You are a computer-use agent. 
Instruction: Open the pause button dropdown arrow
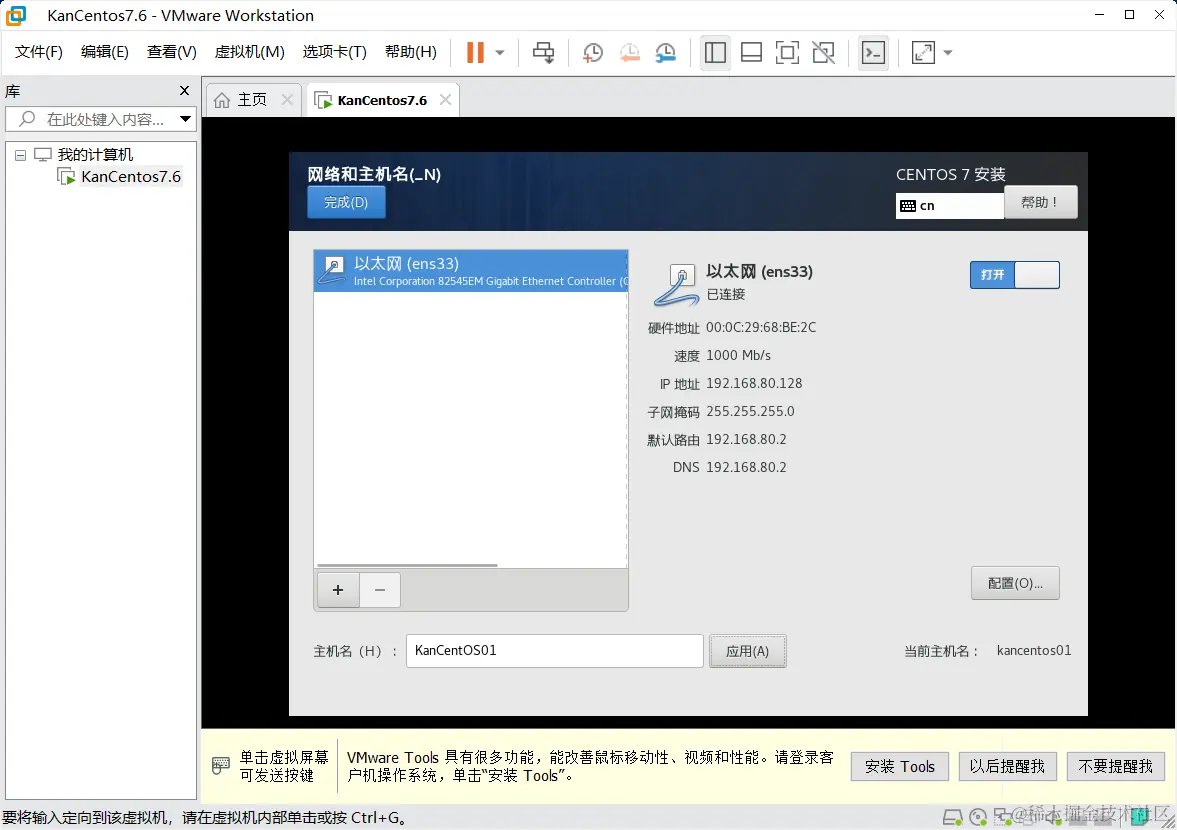(497, 52)
